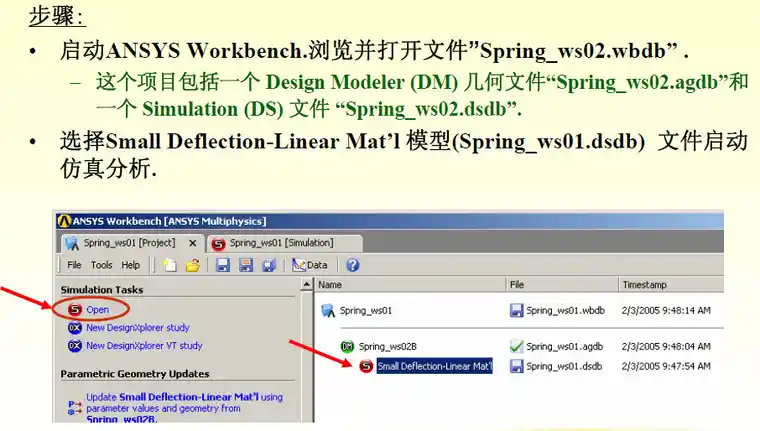Sort by the Name column header
The image size is (760, 431).
coord(410,285)
